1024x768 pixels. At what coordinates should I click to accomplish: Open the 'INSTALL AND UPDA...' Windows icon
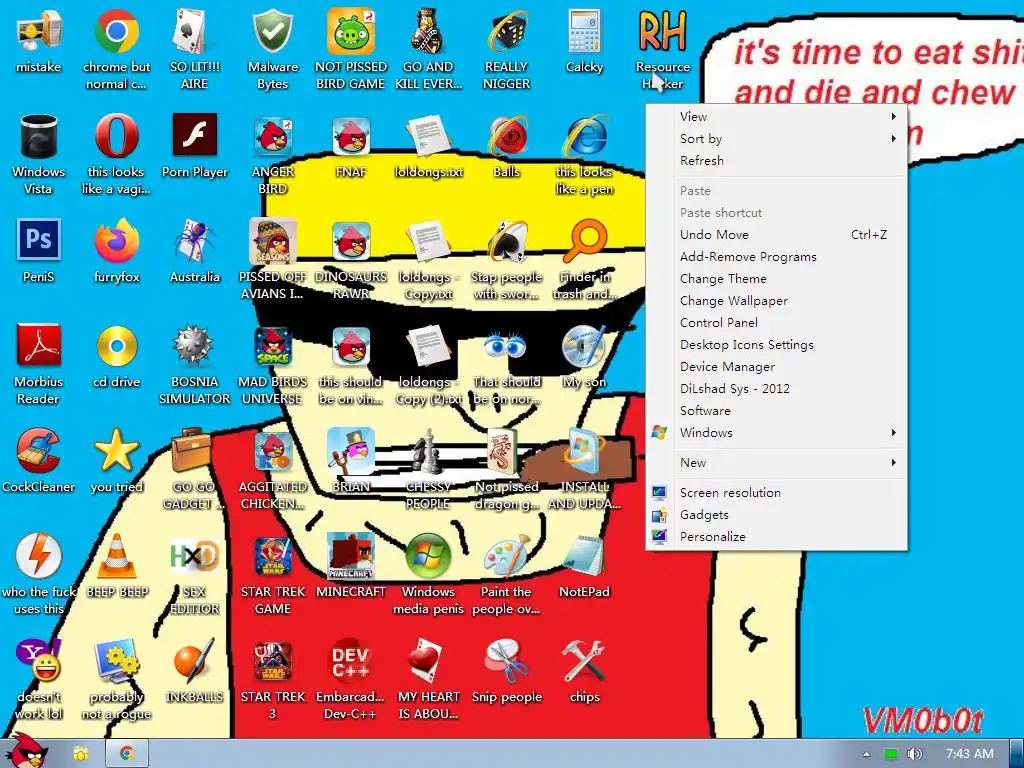(x=584, y=451)
